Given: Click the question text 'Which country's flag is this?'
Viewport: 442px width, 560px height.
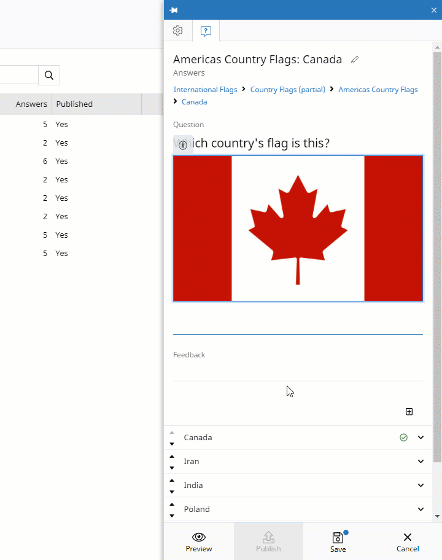Looking at the screenshot, I should pyautogui.click(x=252, y=143).
